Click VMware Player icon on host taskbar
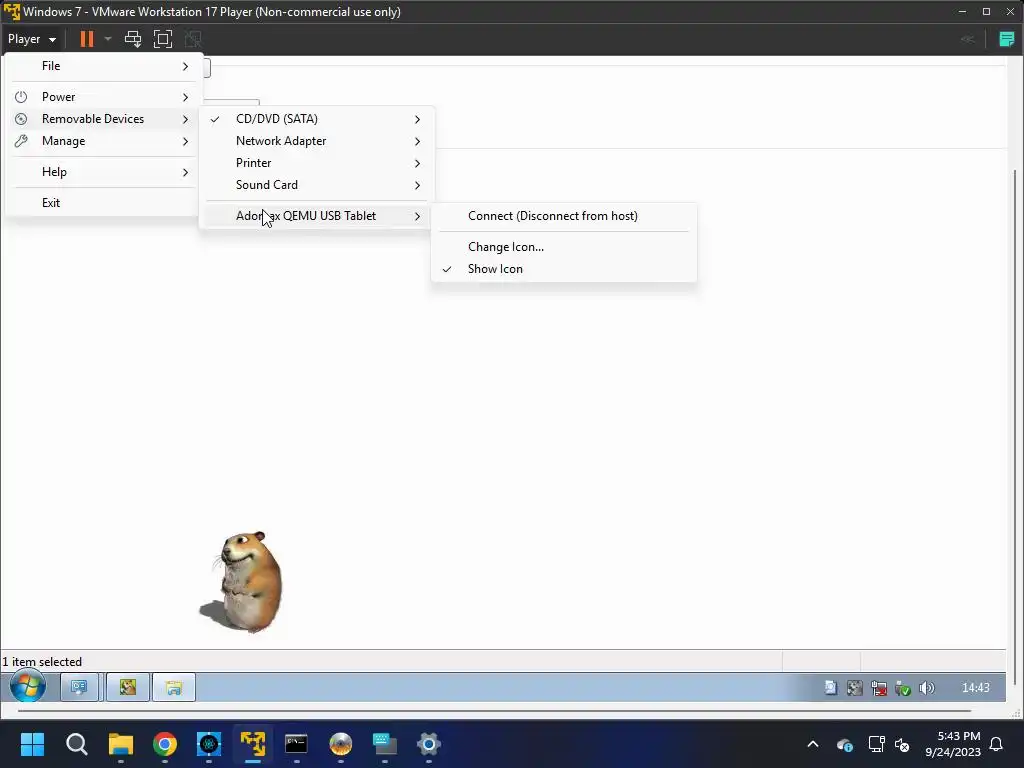The image size is (1024, 768). [253, 744]
